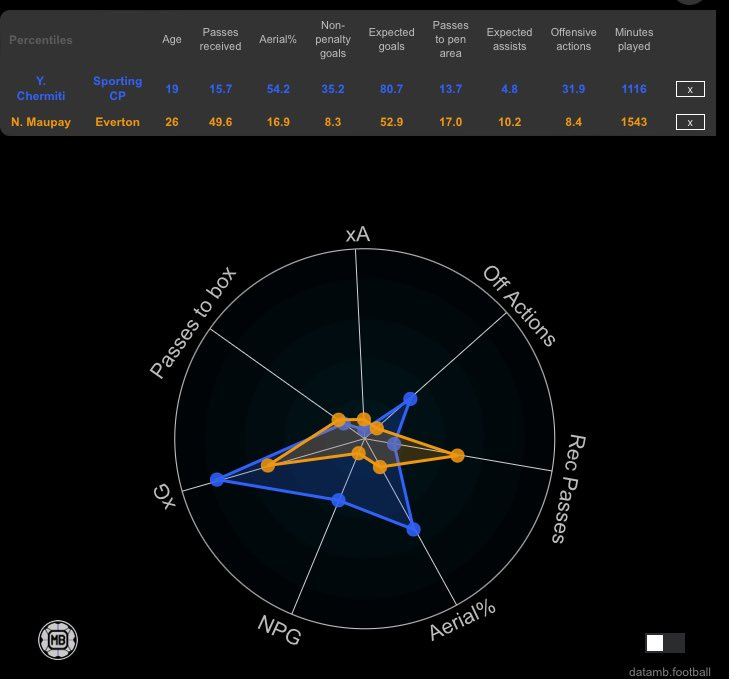Image resolution: width=729 pixels, height=679 pixels.
Task: Click Maupay's orange xG radar point
Action: point(268,465)
